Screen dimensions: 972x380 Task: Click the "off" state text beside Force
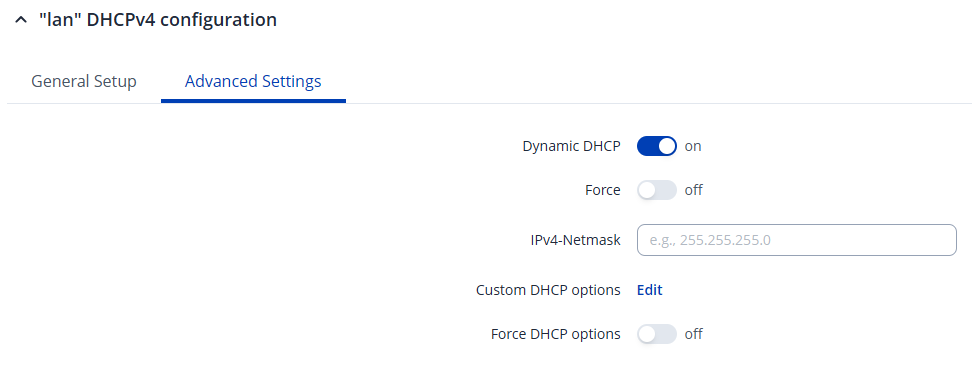[x=694, y=190]
